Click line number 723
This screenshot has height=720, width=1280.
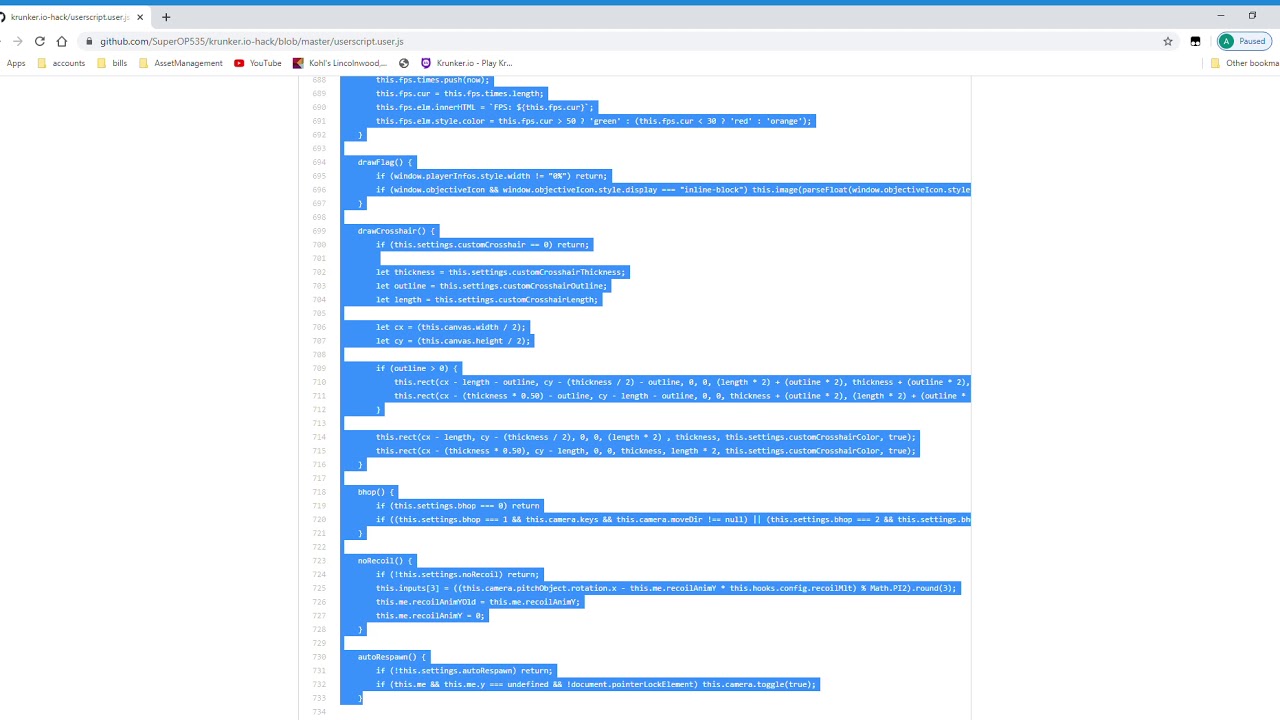(319, 561)
